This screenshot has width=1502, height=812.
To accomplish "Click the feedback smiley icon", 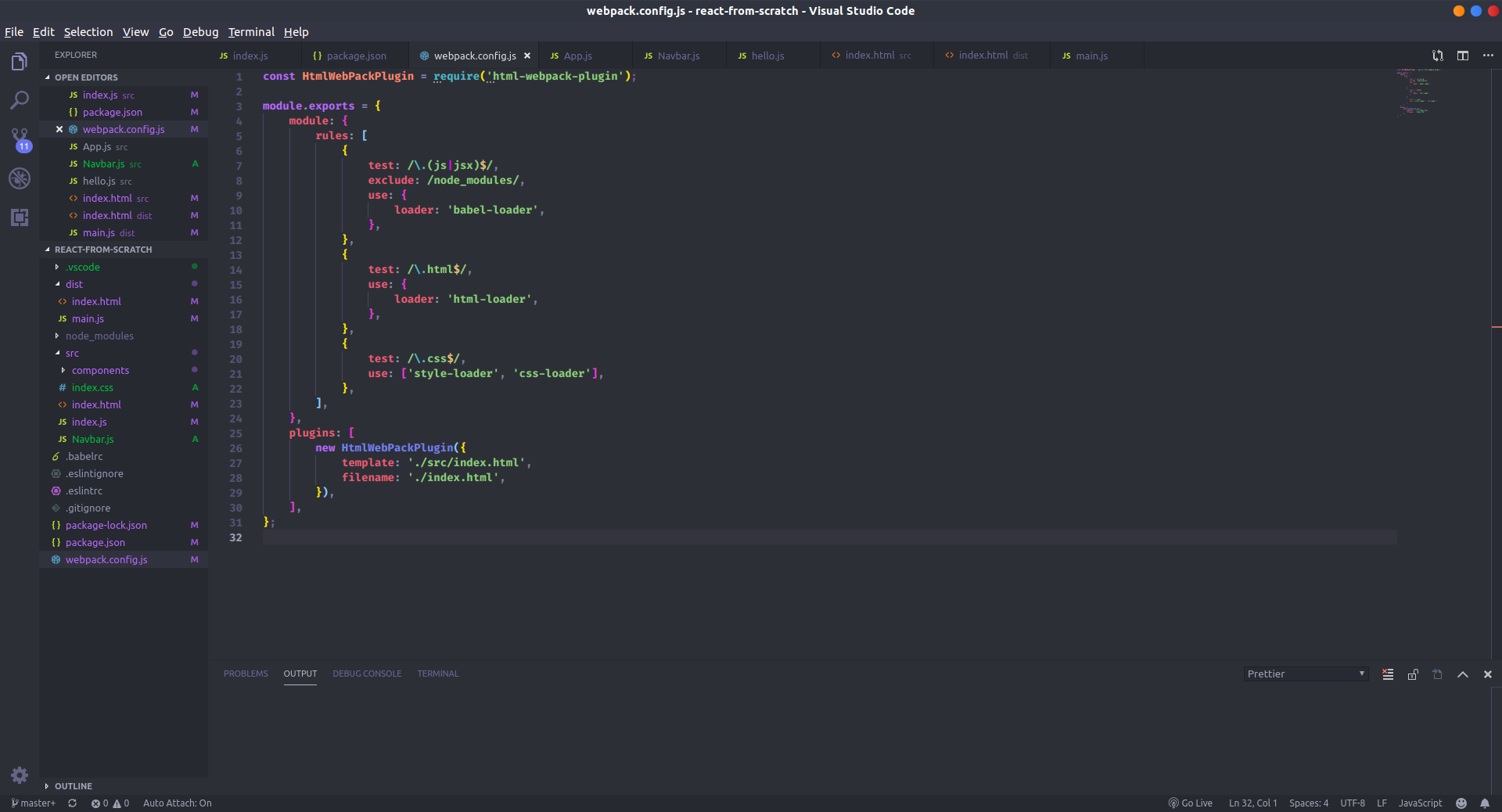I will [x=1461, y=803].
